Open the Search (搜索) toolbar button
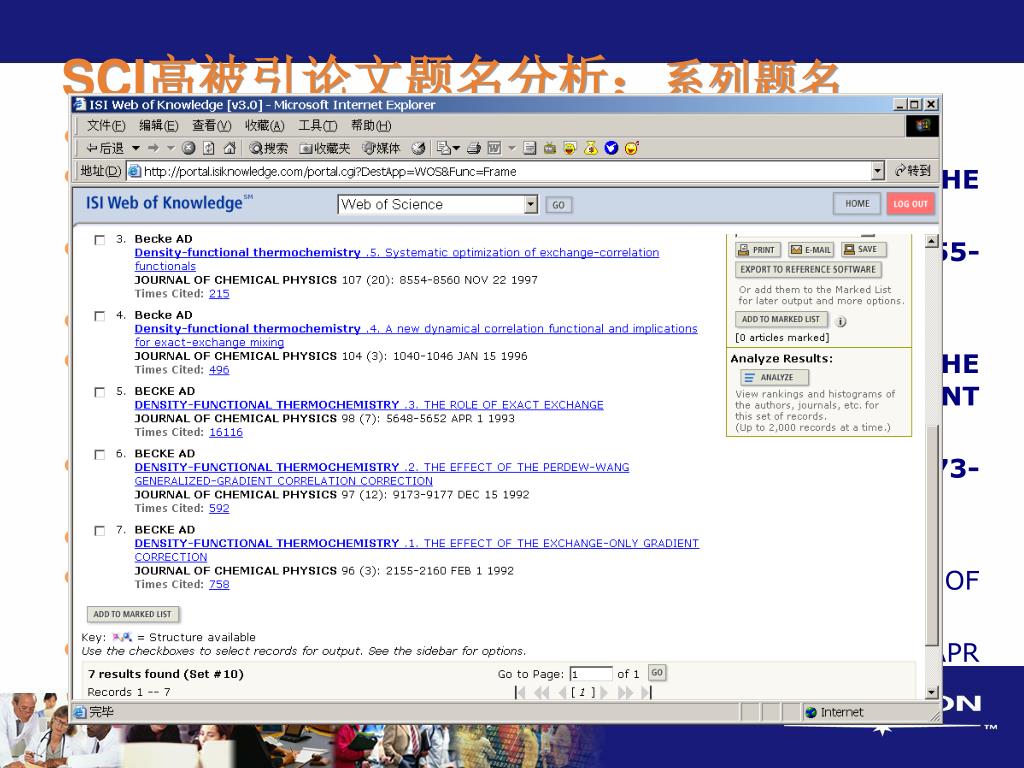The width and height of the screenshot is (1024, 768). click(x=268, y=148)
